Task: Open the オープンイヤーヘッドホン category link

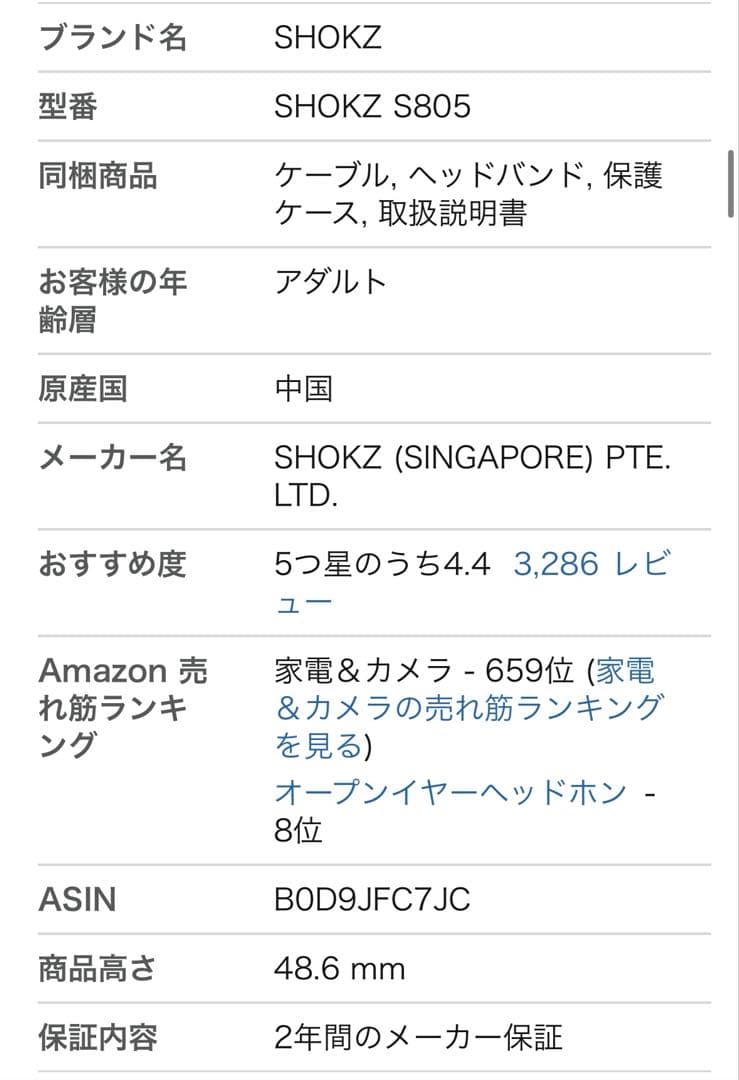Action: (451, 792)
